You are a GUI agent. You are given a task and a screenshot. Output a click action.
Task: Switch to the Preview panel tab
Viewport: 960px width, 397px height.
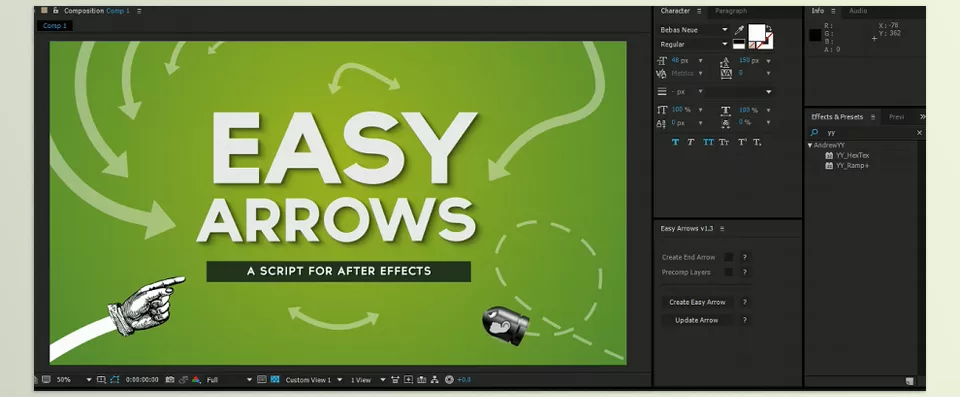pyautogui.click(x=896, y=117)
